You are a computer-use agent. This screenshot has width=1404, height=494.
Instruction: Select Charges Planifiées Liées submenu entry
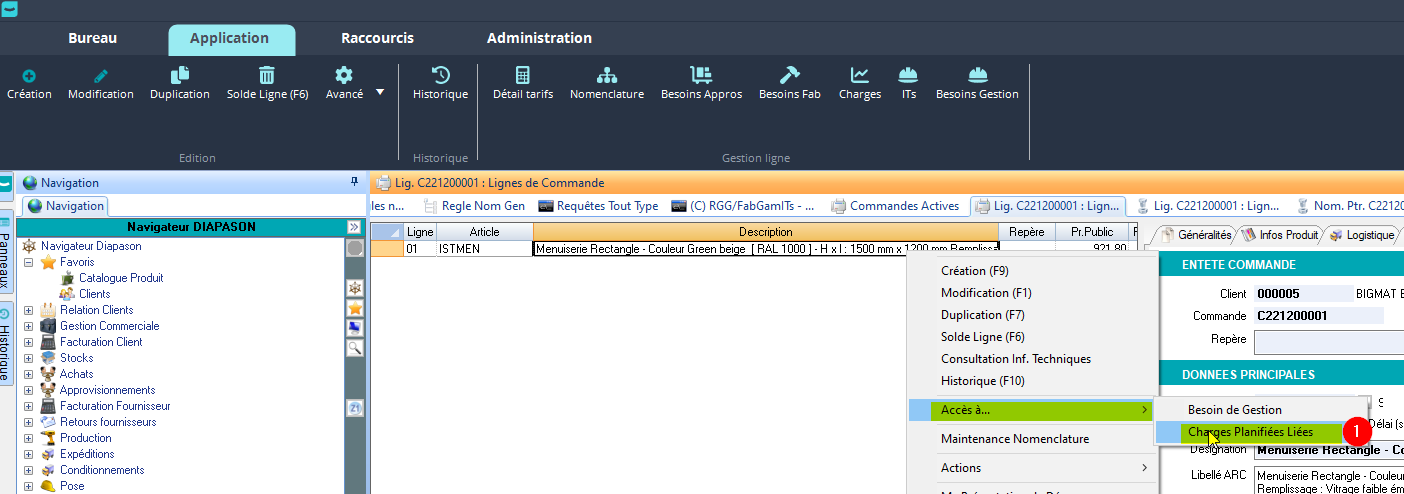tap(1250, 432)
